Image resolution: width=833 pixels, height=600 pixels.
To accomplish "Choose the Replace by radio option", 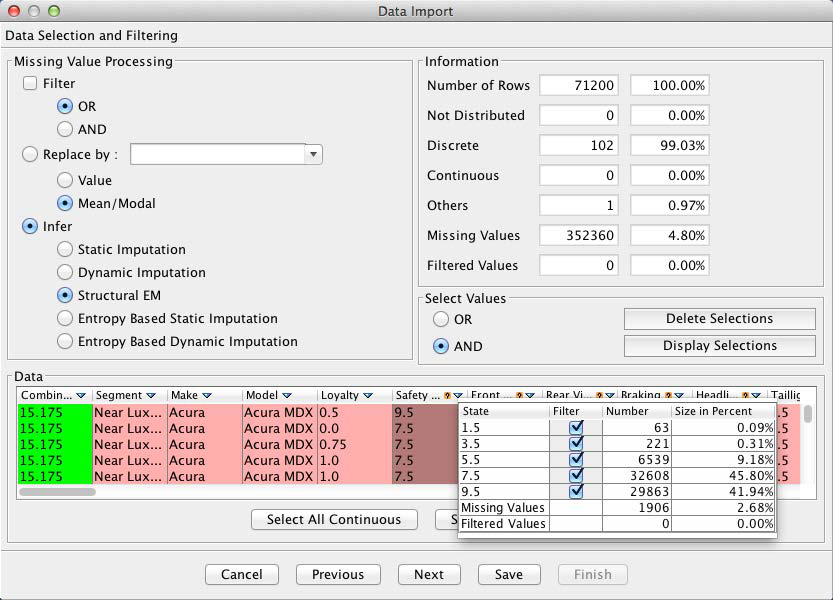I will (x=30, y=155).
